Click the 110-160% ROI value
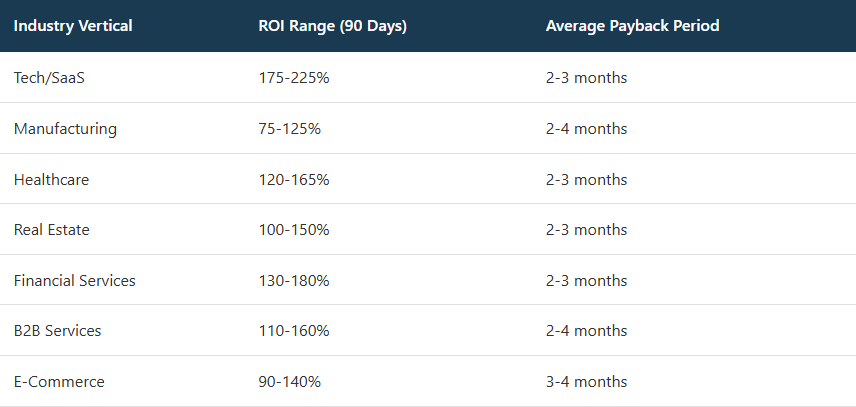 point(294,331)
